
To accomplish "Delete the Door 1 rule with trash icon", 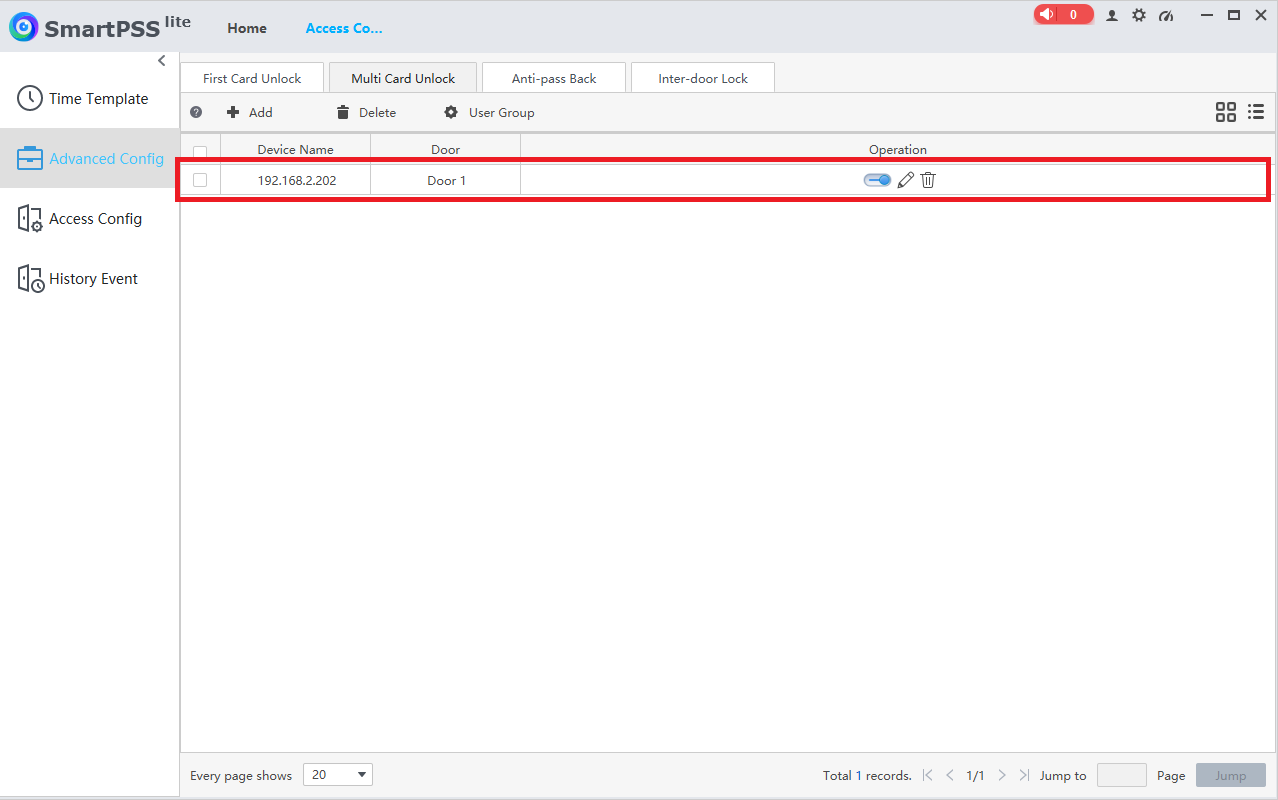I will point(928,180).
